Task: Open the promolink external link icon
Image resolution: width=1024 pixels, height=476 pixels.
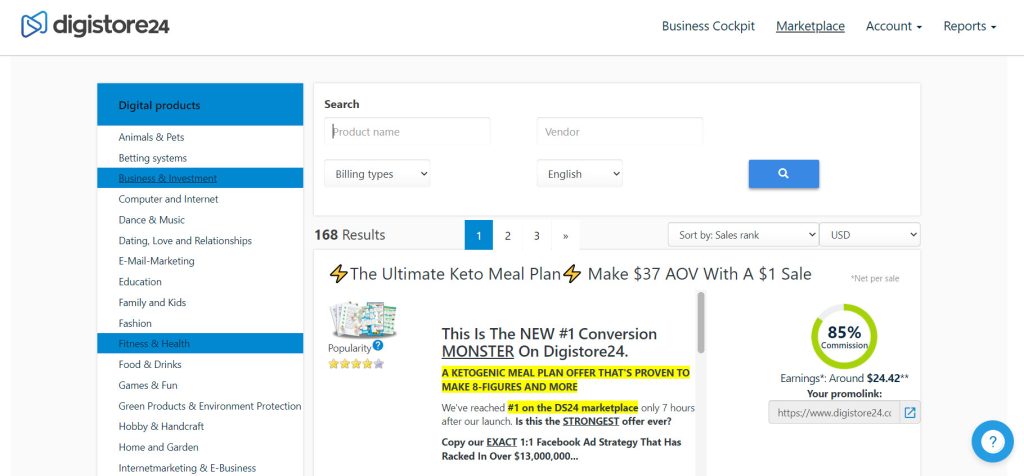Action: [910, 412]
